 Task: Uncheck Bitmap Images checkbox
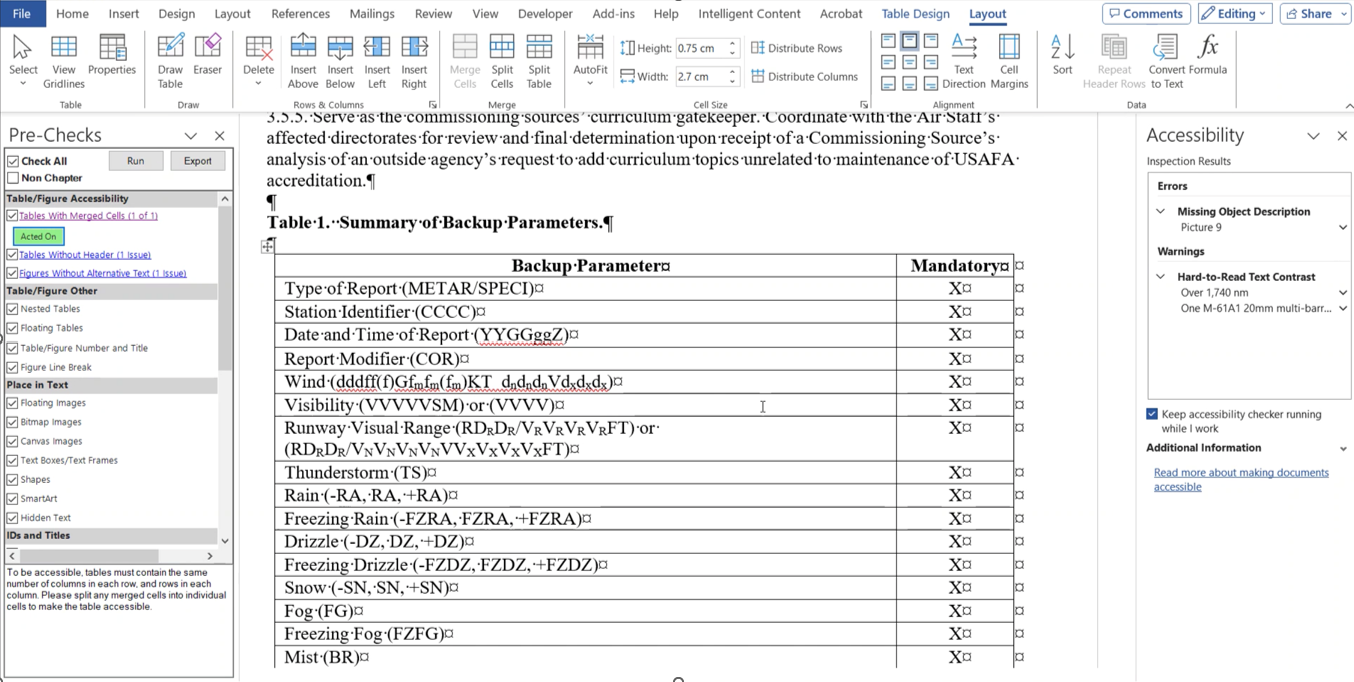[12, 422]
